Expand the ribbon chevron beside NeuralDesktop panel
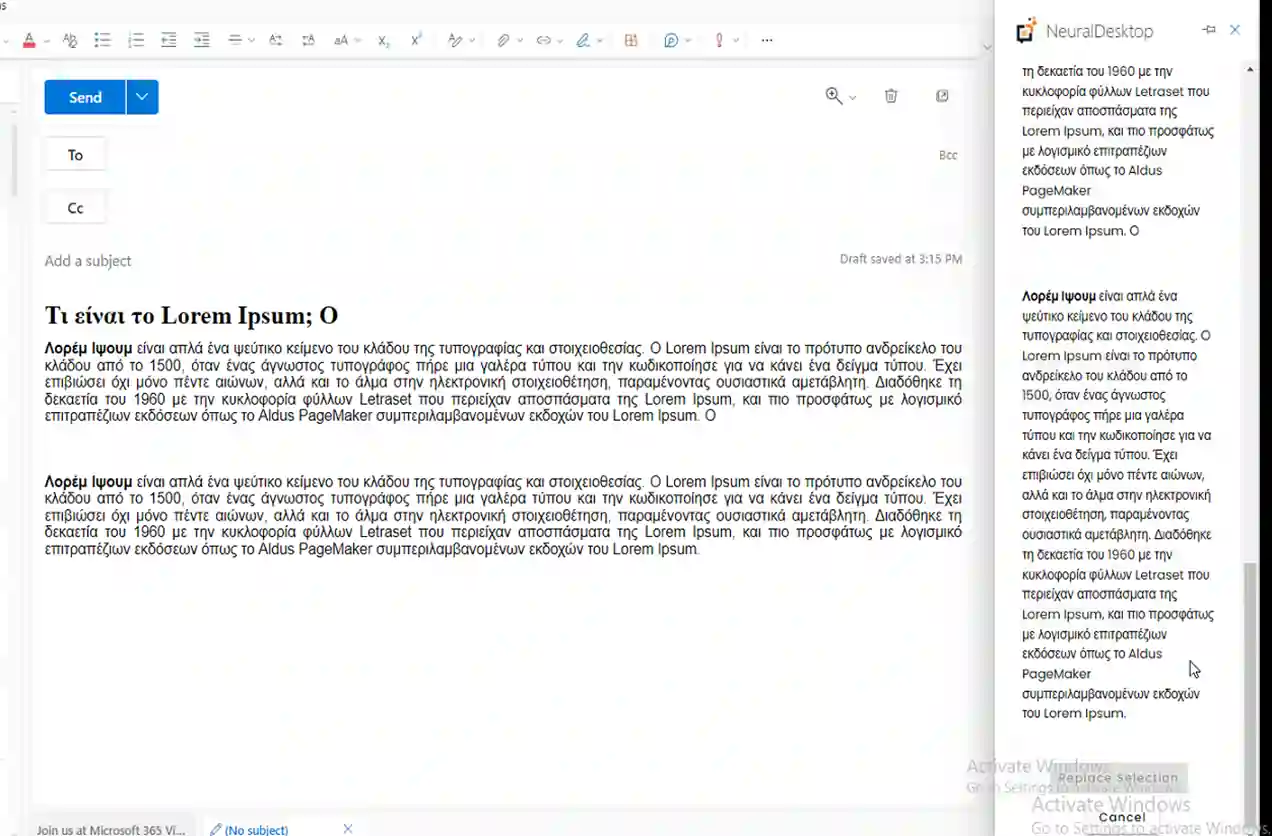Screen dimensions: 1272x836 987,47
